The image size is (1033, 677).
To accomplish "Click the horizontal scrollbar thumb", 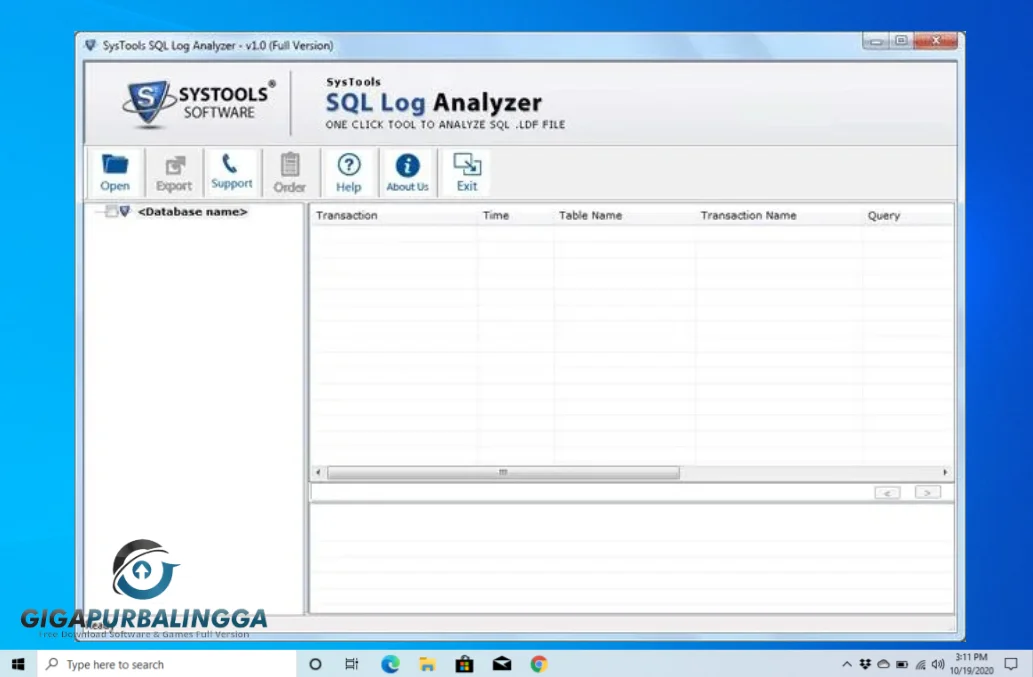I will coord(503,472).
